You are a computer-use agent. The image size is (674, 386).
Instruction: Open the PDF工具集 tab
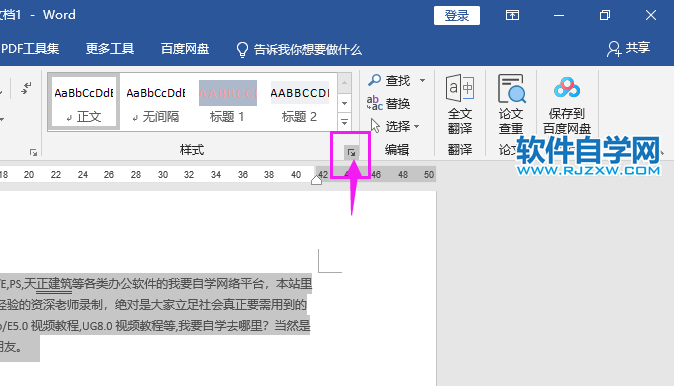(x=30, y=49)
